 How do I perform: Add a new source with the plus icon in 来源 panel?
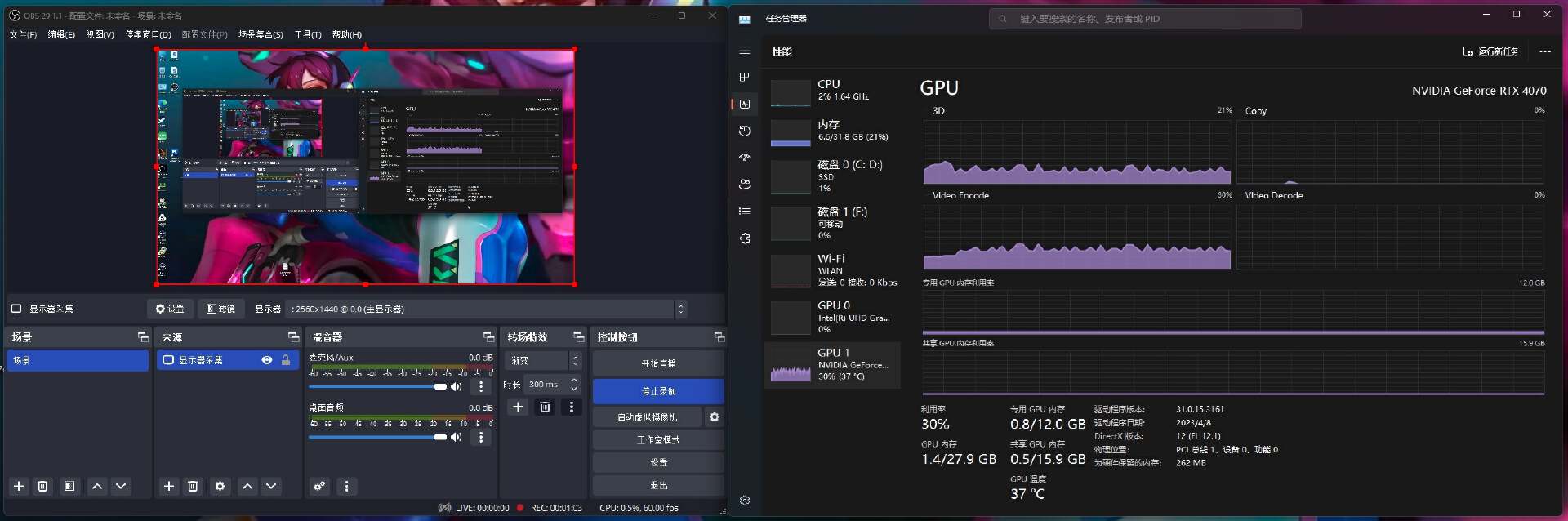pos(169,486)
